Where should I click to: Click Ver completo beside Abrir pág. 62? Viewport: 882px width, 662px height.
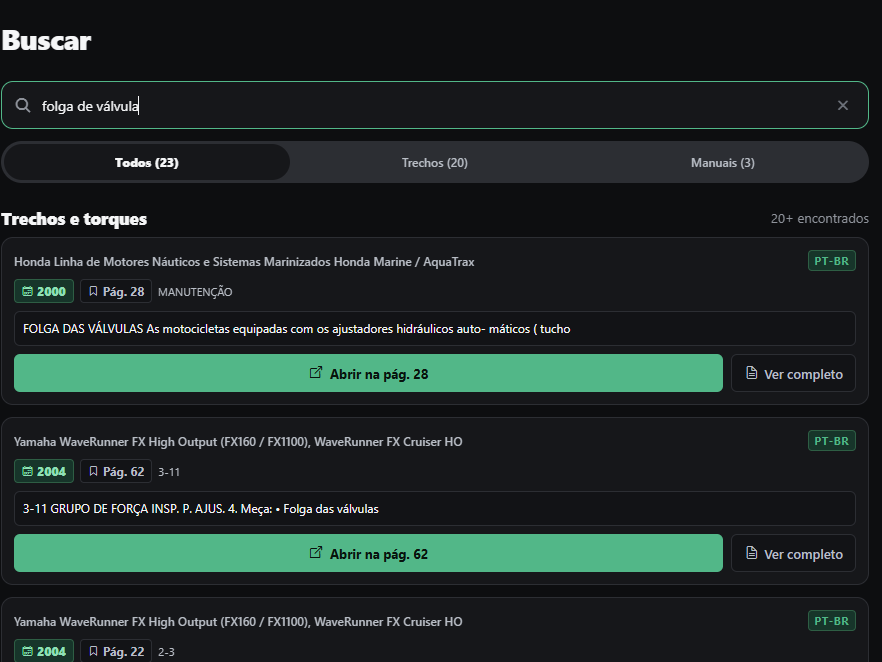tap(794, 553)
